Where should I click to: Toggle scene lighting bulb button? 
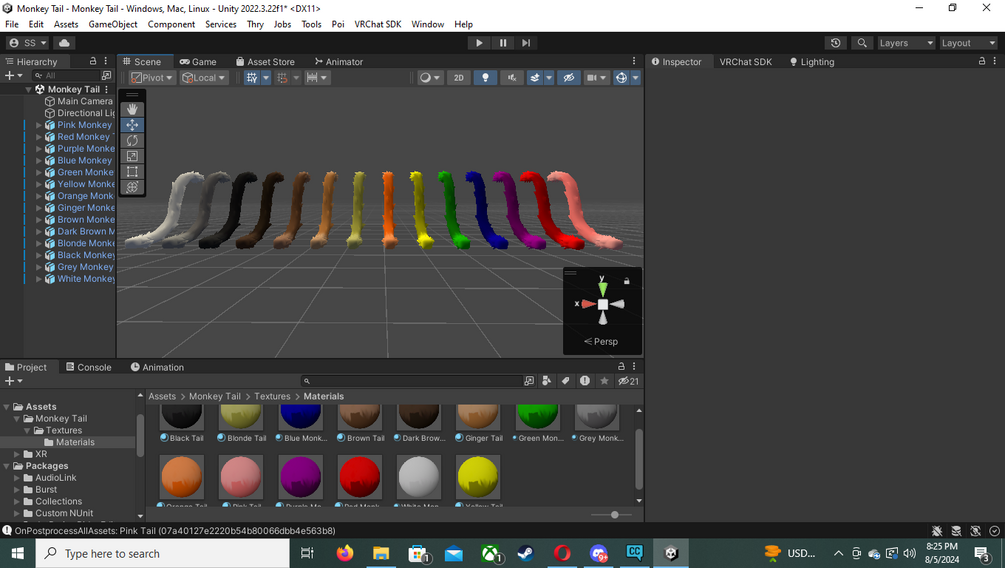pos(485,78)
